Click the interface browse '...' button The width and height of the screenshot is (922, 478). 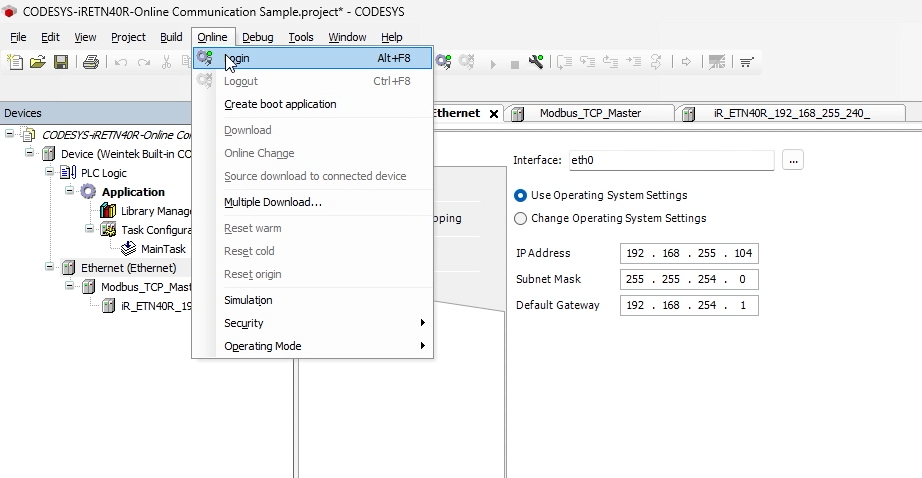pos(793,160)
